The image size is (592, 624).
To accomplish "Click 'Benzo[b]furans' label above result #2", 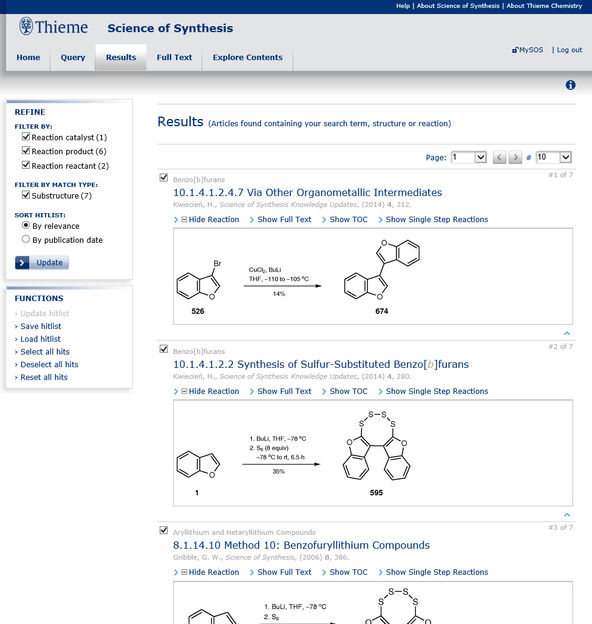I will coord(199,351).
